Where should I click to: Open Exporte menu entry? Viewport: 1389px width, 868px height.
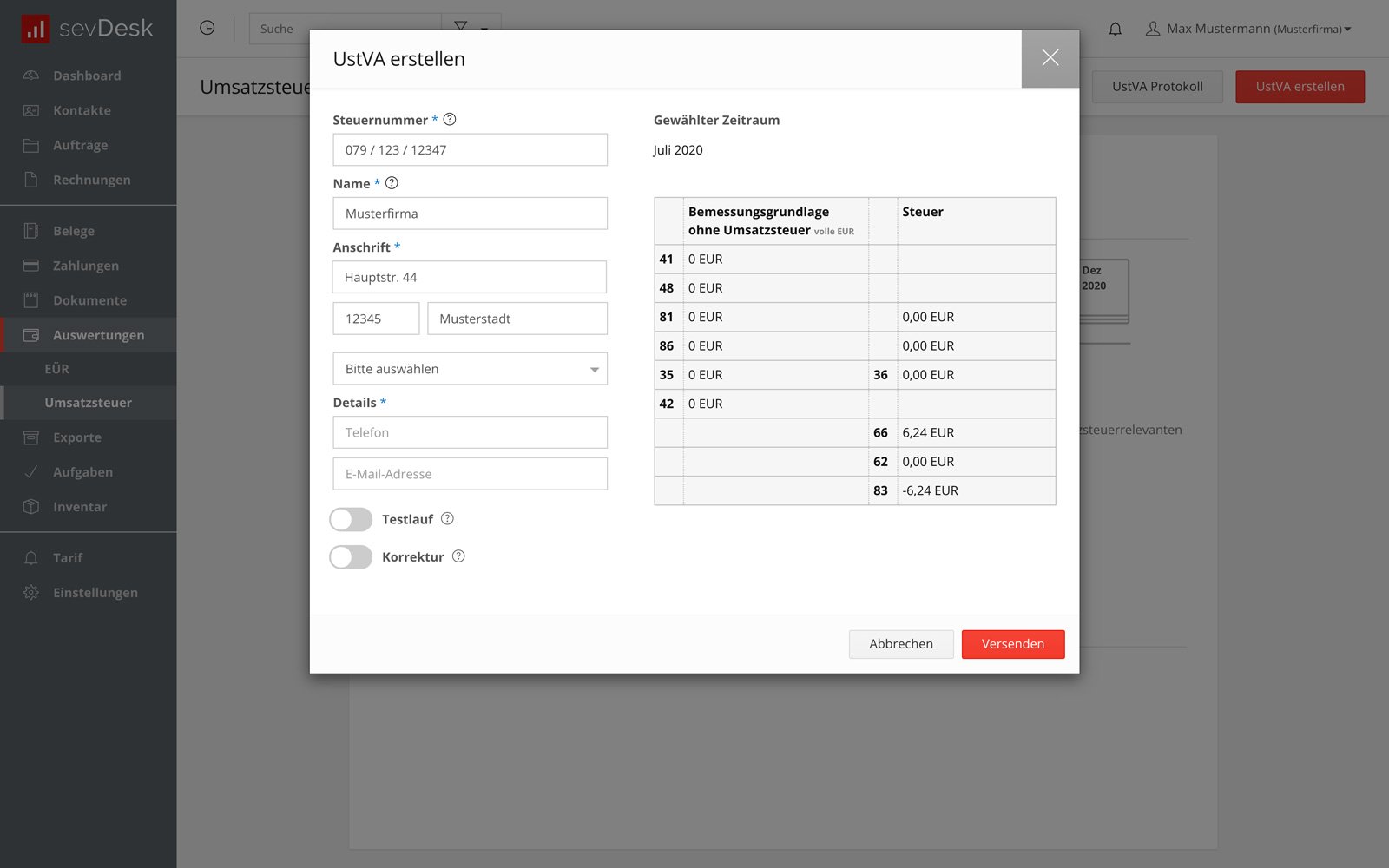(x=77, y=437)
